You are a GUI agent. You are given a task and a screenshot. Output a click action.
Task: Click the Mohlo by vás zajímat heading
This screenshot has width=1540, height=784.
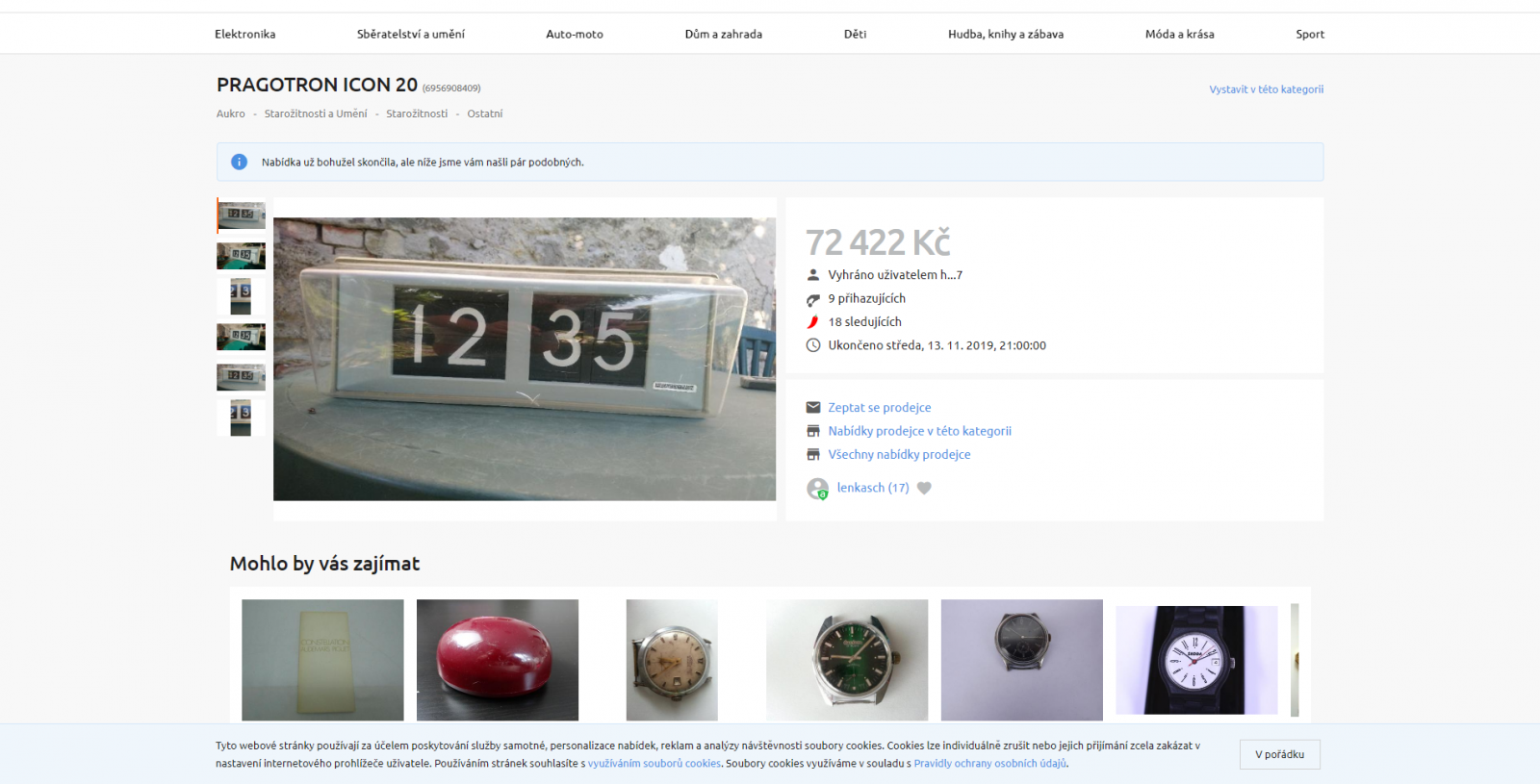[x=324, y=564]
